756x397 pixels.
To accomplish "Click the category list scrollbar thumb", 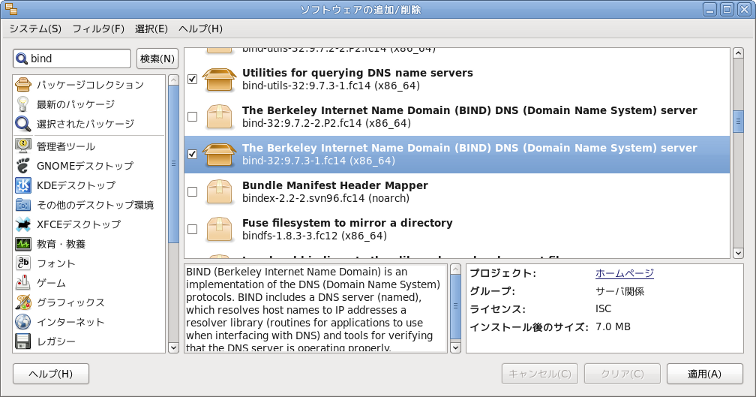I will click(174, 164).
